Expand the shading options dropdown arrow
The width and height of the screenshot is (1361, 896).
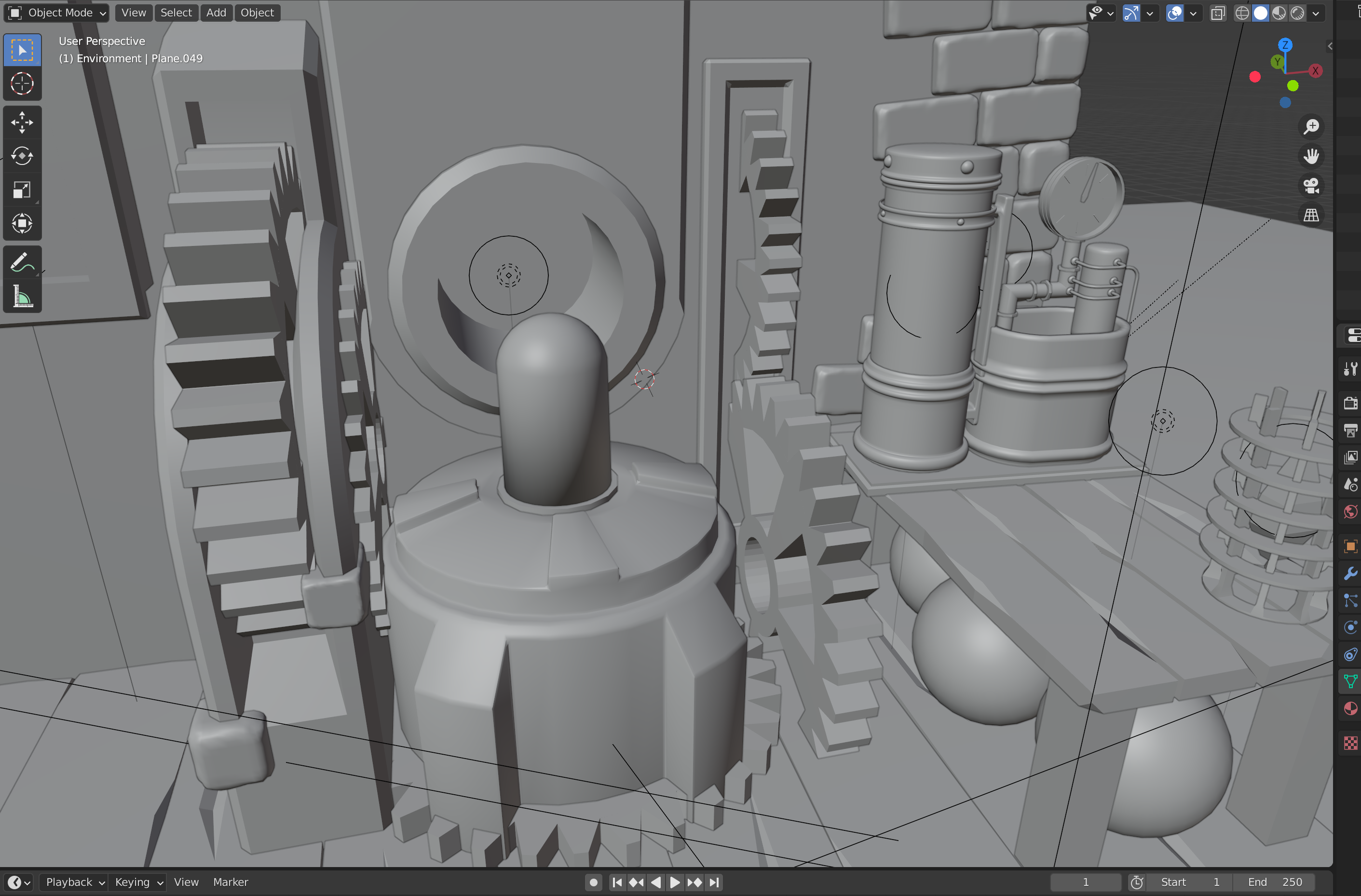(1316, 13)
